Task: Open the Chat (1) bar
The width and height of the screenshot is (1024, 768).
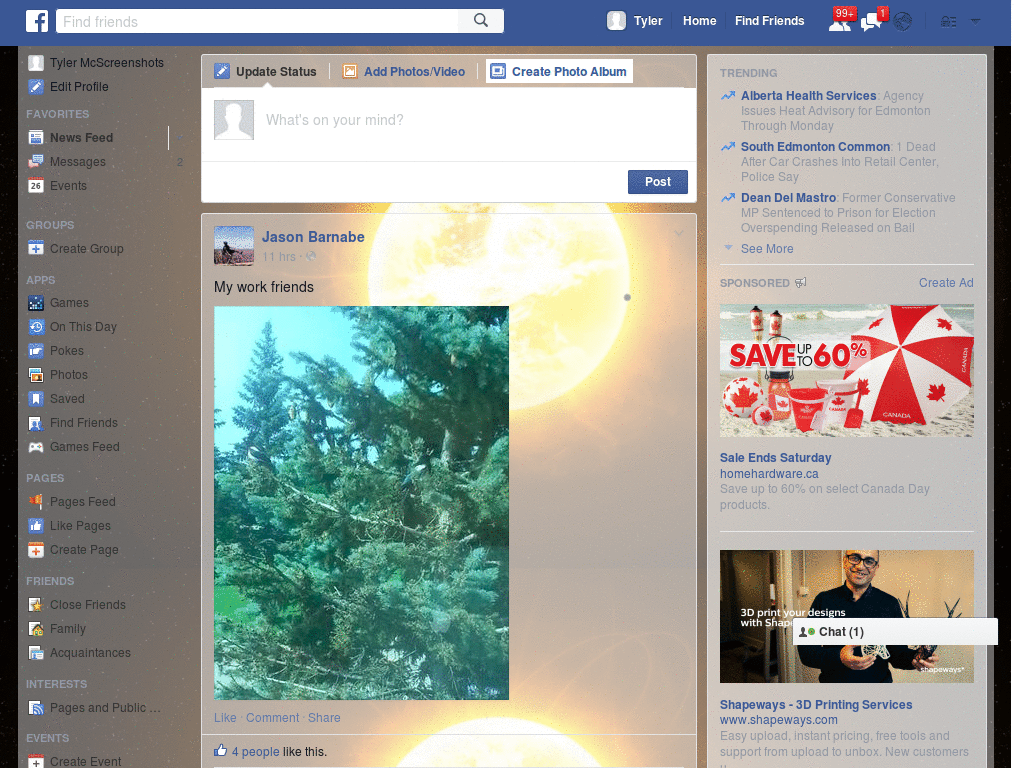Action: point(895,632)
